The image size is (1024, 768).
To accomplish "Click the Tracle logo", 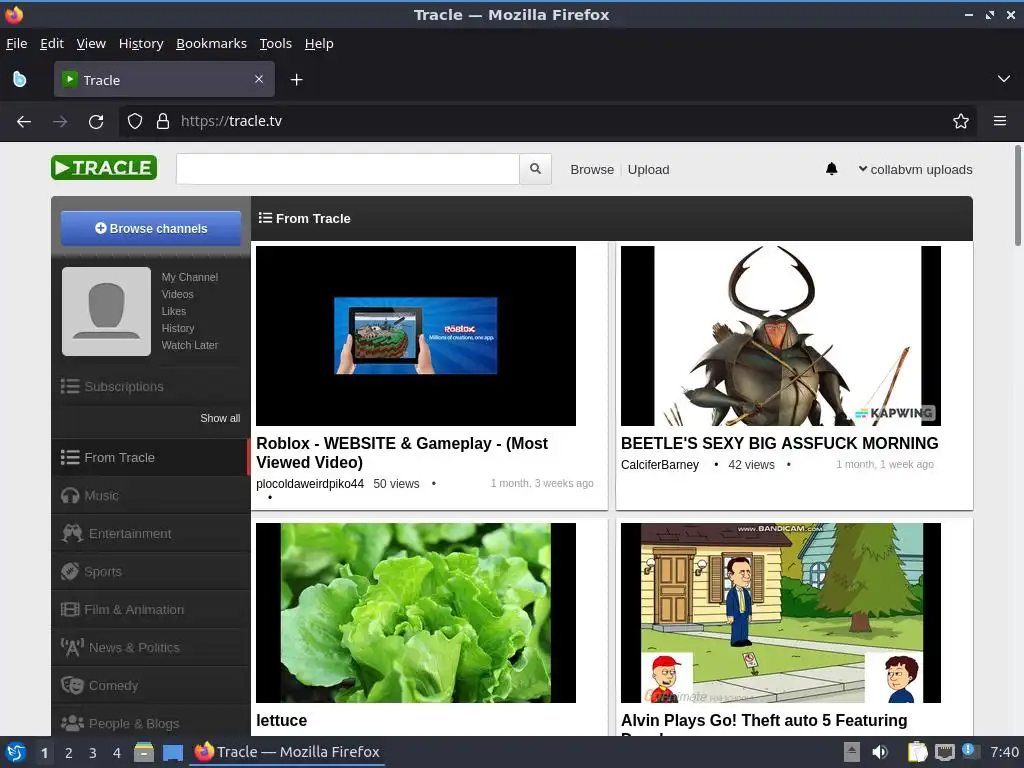I will pos(104,168).
